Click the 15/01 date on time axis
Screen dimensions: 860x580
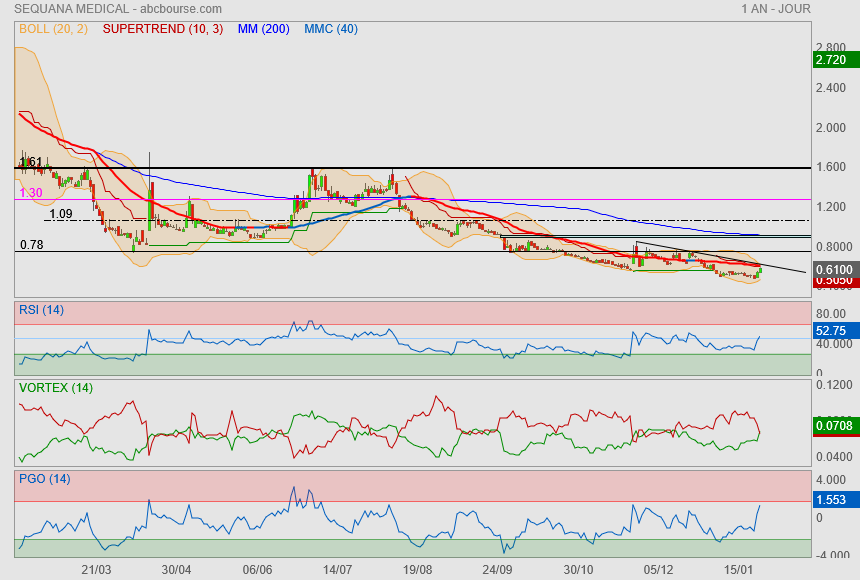[739, 569]
